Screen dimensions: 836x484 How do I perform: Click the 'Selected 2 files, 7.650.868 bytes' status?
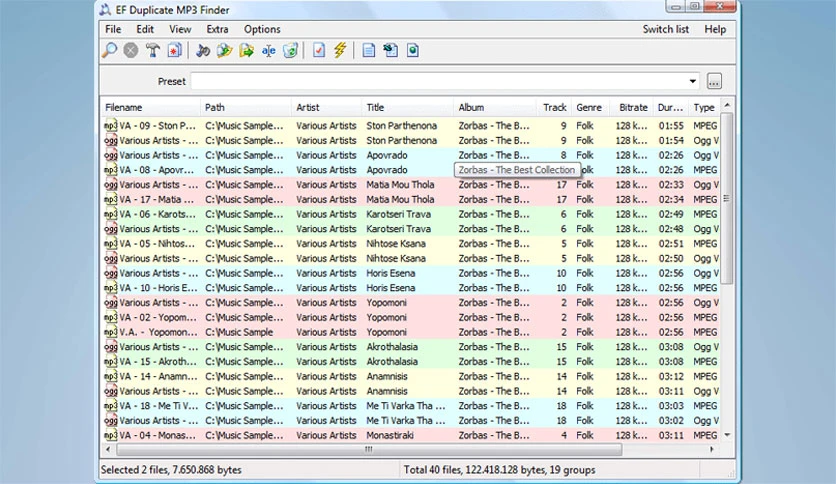(171, 470)
